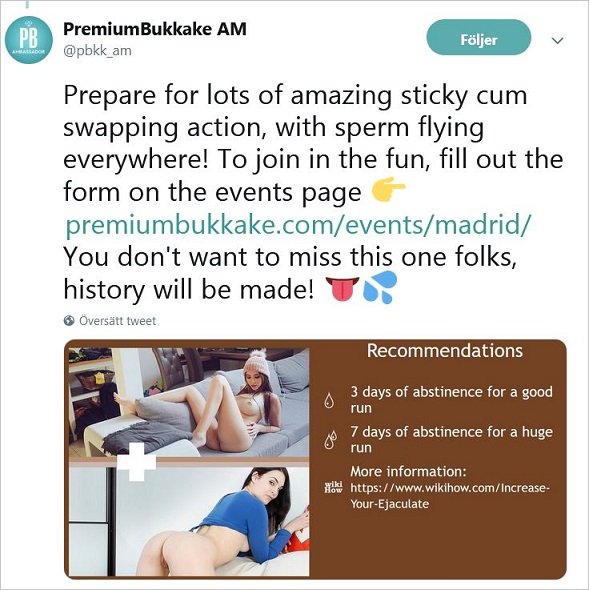Open the PB Ambassador profile avatar
Screen dimensions: 589x590
[29, 40]
